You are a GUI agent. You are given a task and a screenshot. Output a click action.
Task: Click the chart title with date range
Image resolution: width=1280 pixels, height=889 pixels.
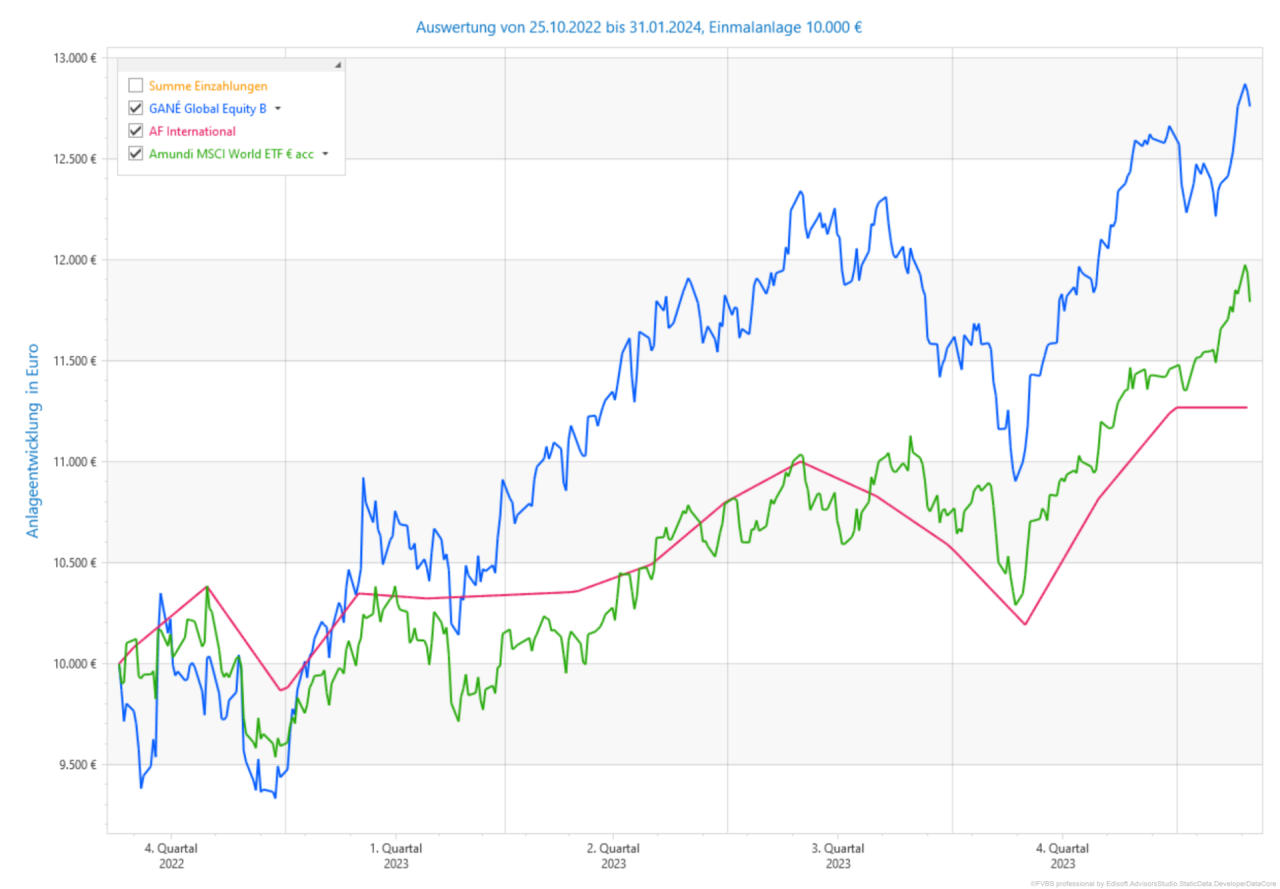[639, 27]
